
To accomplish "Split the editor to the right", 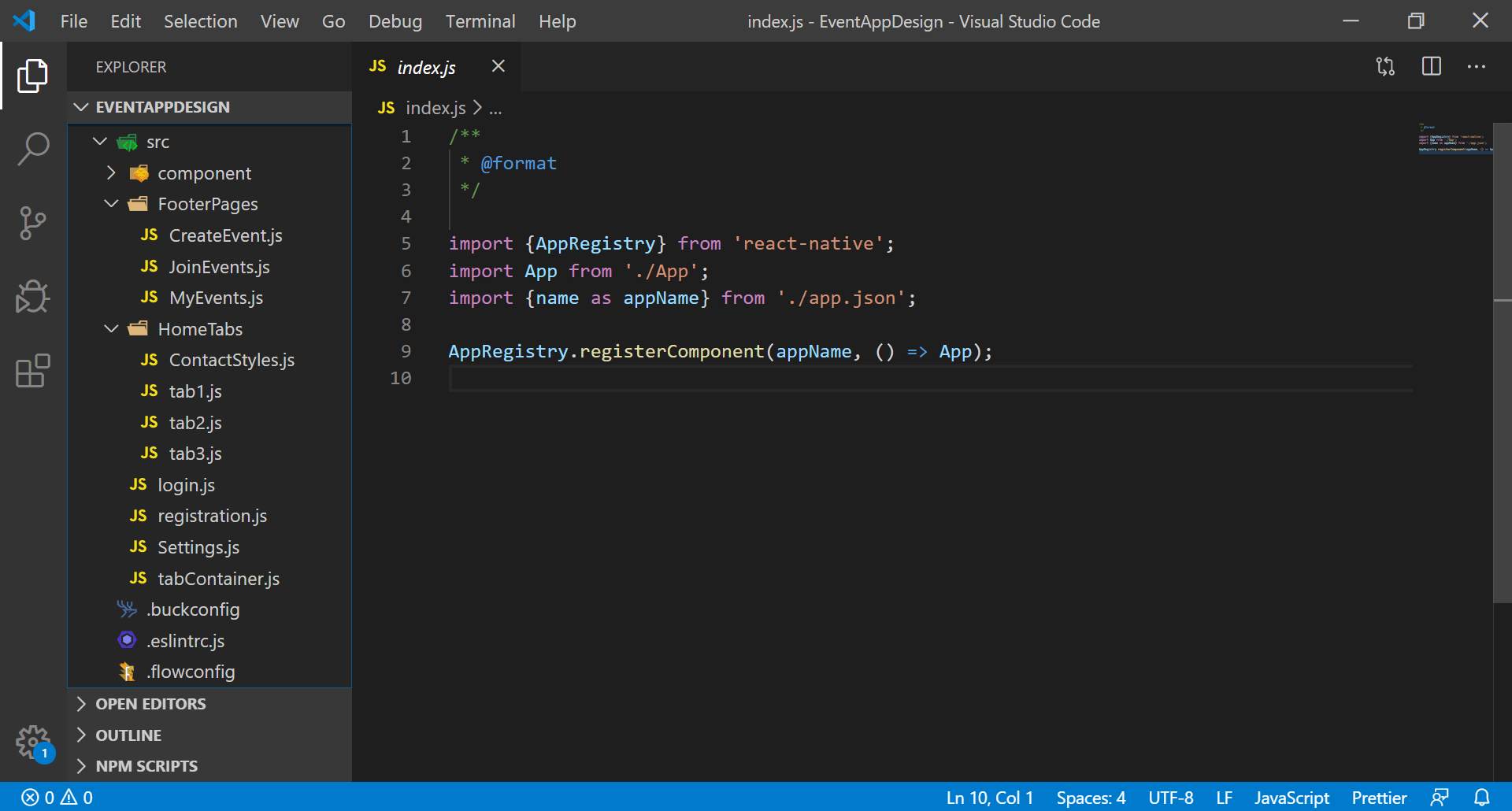I will click(x=1432, y=67).
